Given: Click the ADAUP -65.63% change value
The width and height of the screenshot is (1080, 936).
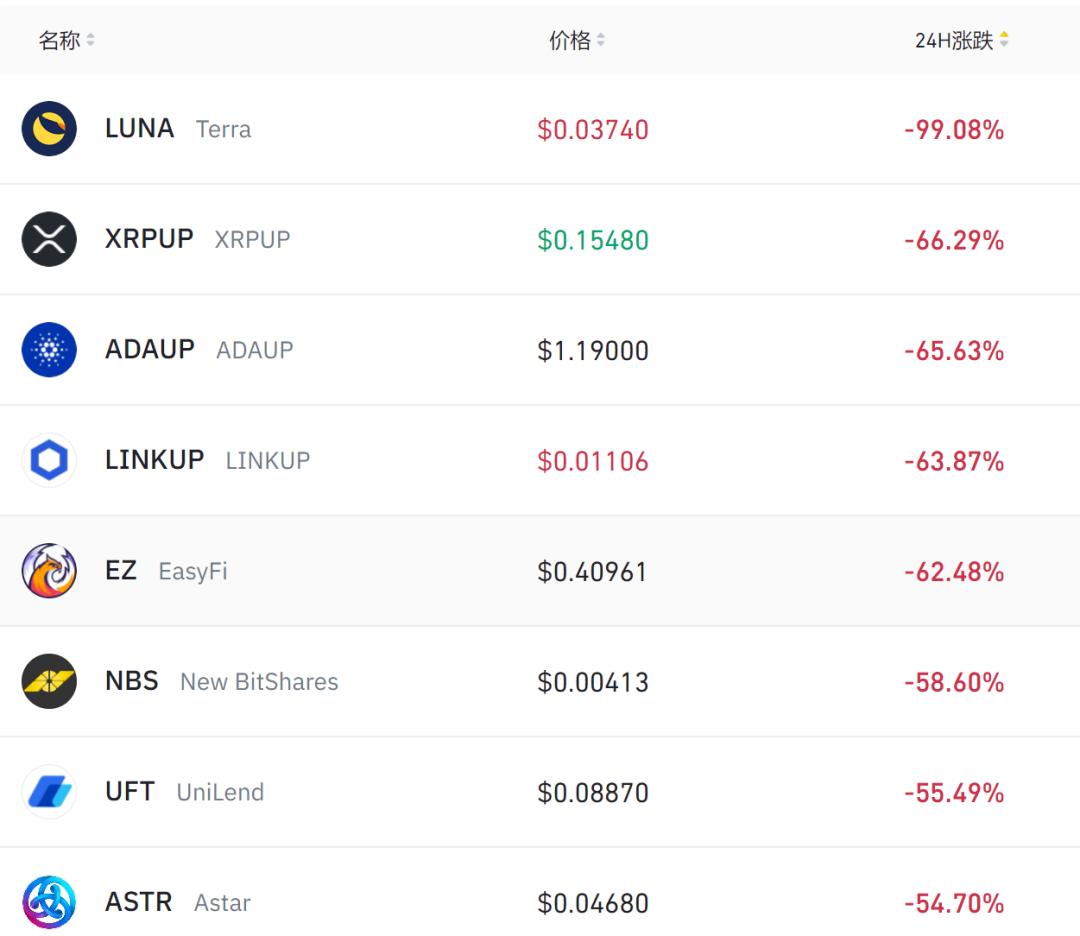Looking at the screenshot, I should click(x=954, y=351).
